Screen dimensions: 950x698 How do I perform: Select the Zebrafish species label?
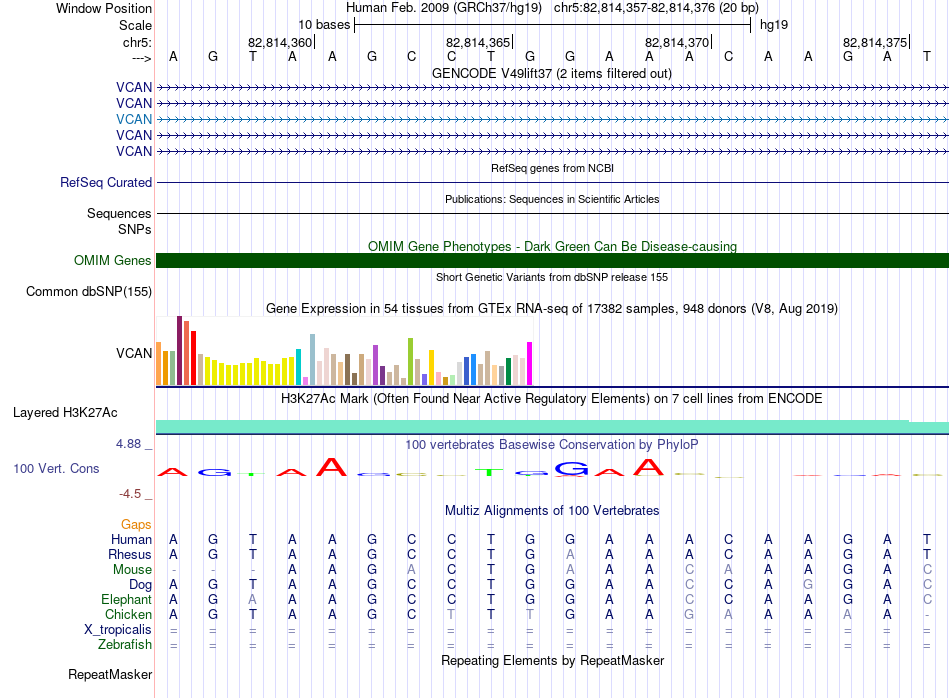pyautogui.click(x=125, y=645)
